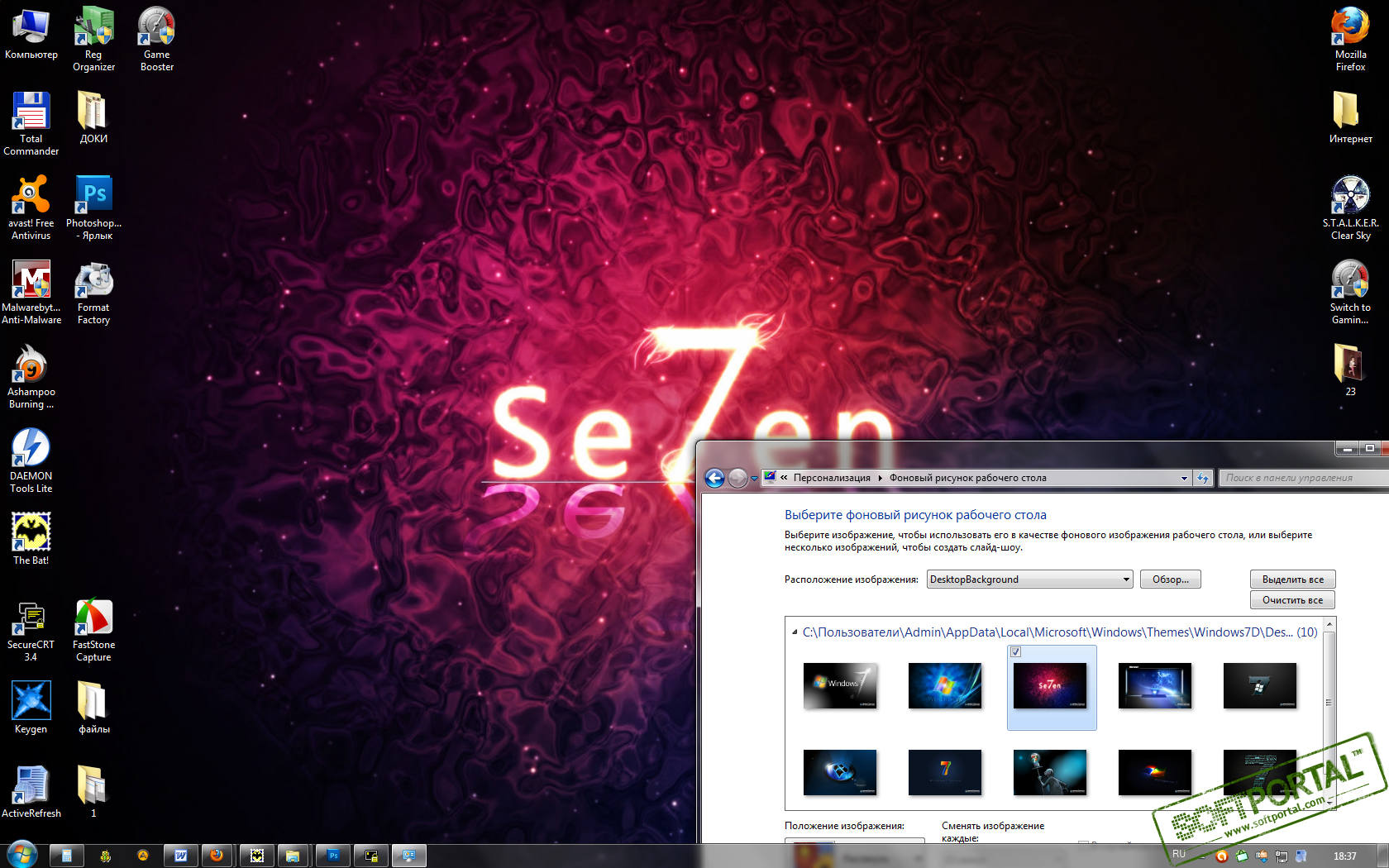Click the search control panel field
The width and height of the screenshot is (1389, 868).
click(x=1304, y=478)
